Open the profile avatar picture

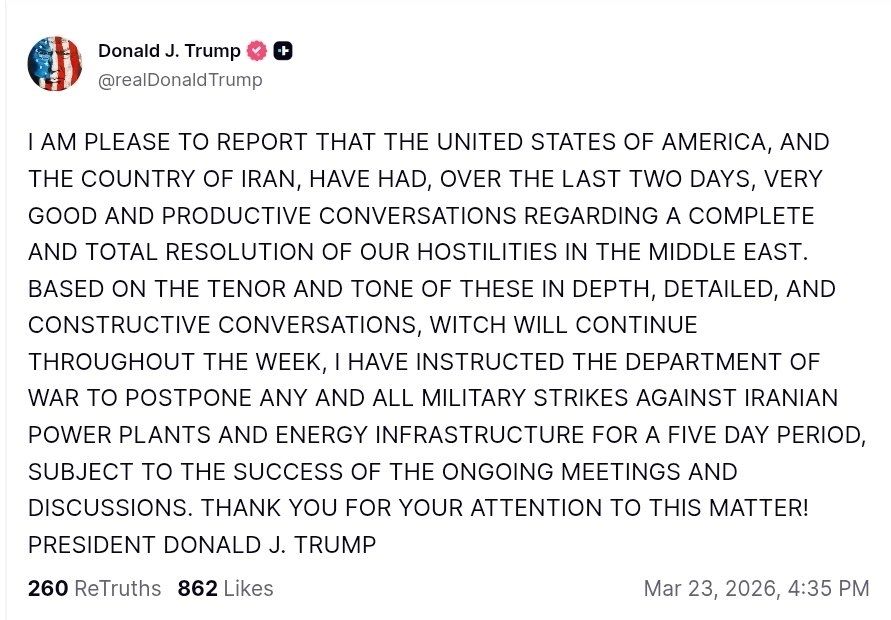[x=55, y=64]
